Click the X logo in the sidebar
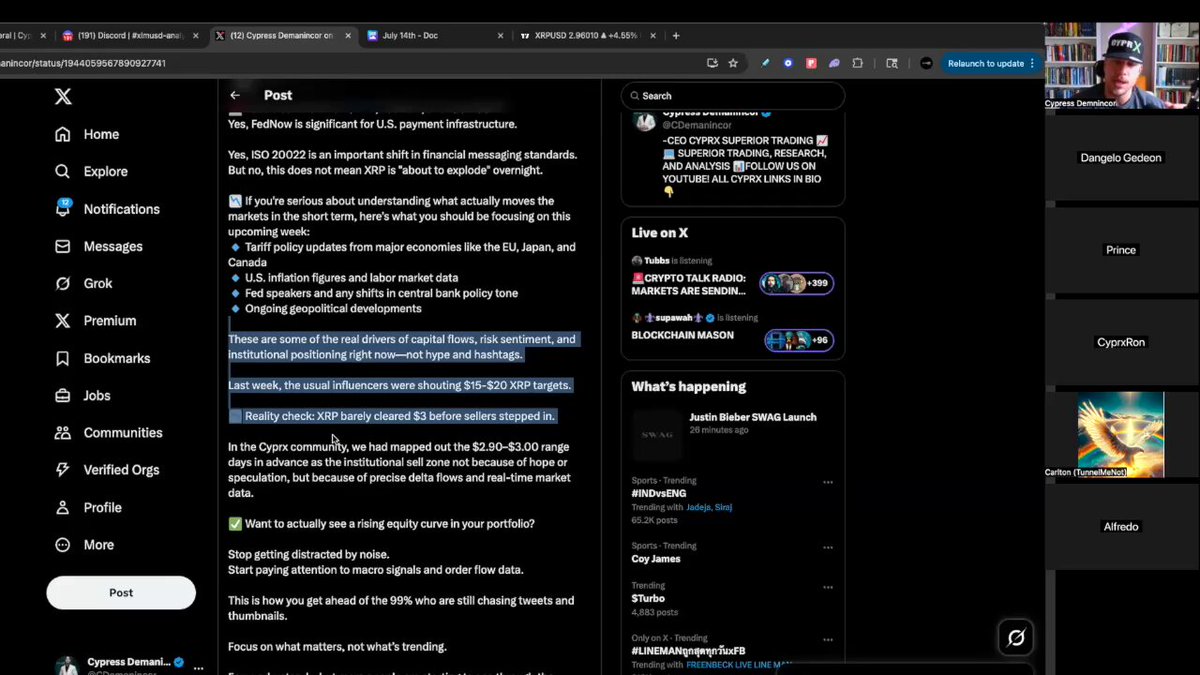Screen dimensions: 1200x675 (63, 97)
